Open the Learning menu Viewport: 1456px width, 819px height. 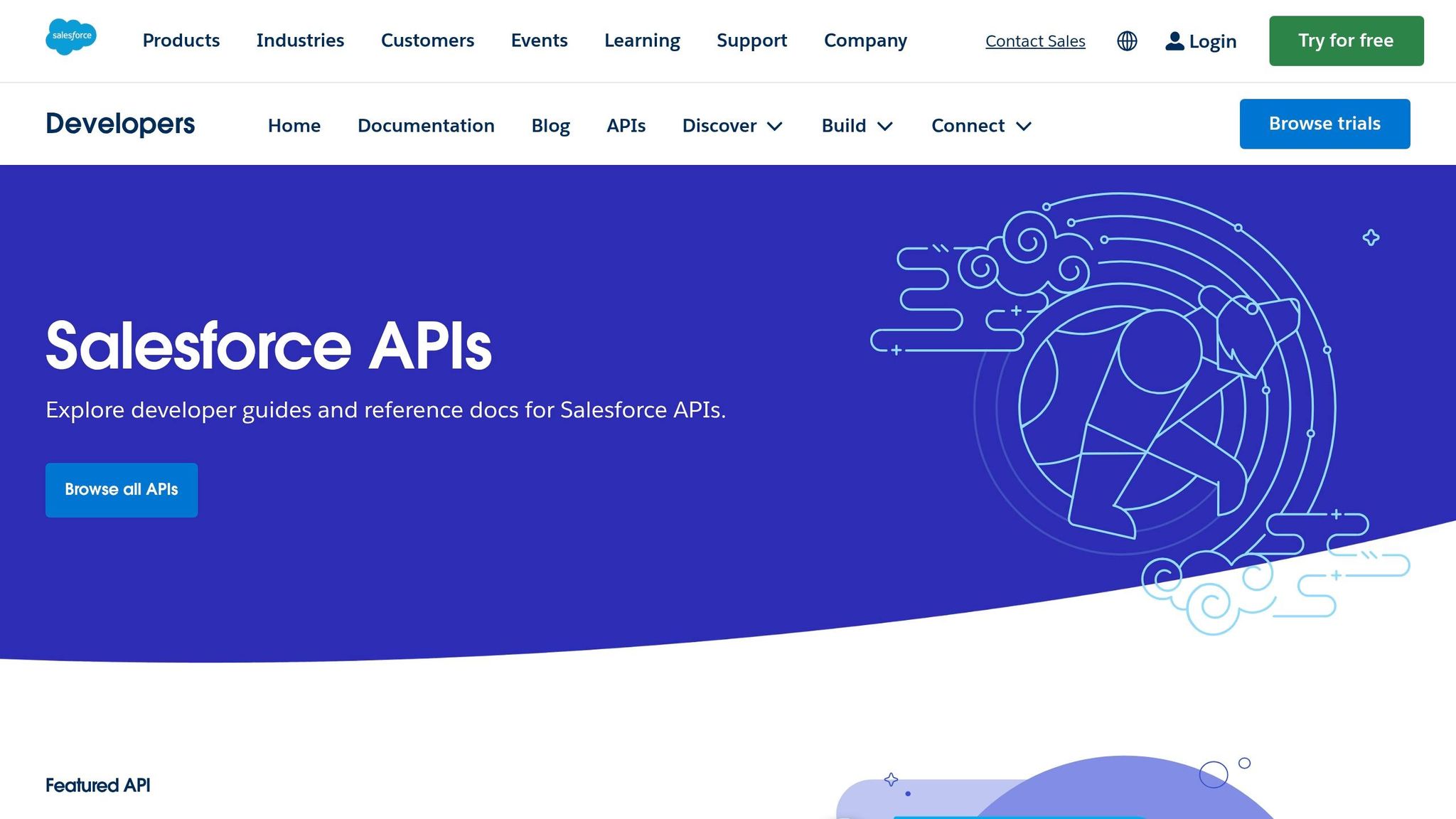642,41
